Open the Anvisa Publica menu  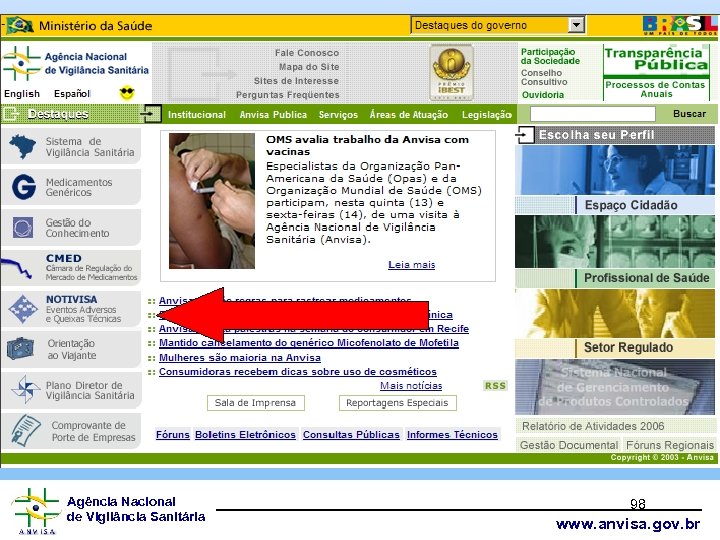pos(273,115)
